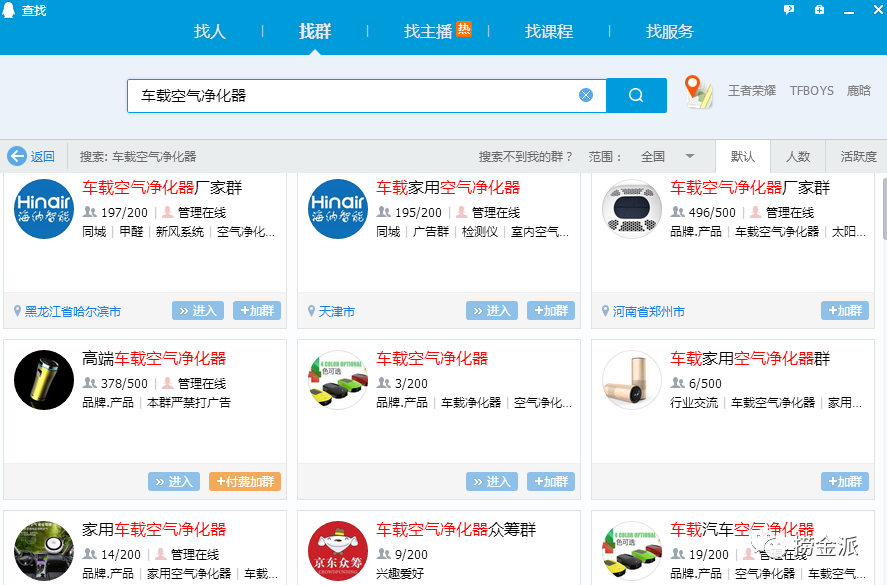Click 付费加群 button for 高端车载空气净化器

[245, 482]
